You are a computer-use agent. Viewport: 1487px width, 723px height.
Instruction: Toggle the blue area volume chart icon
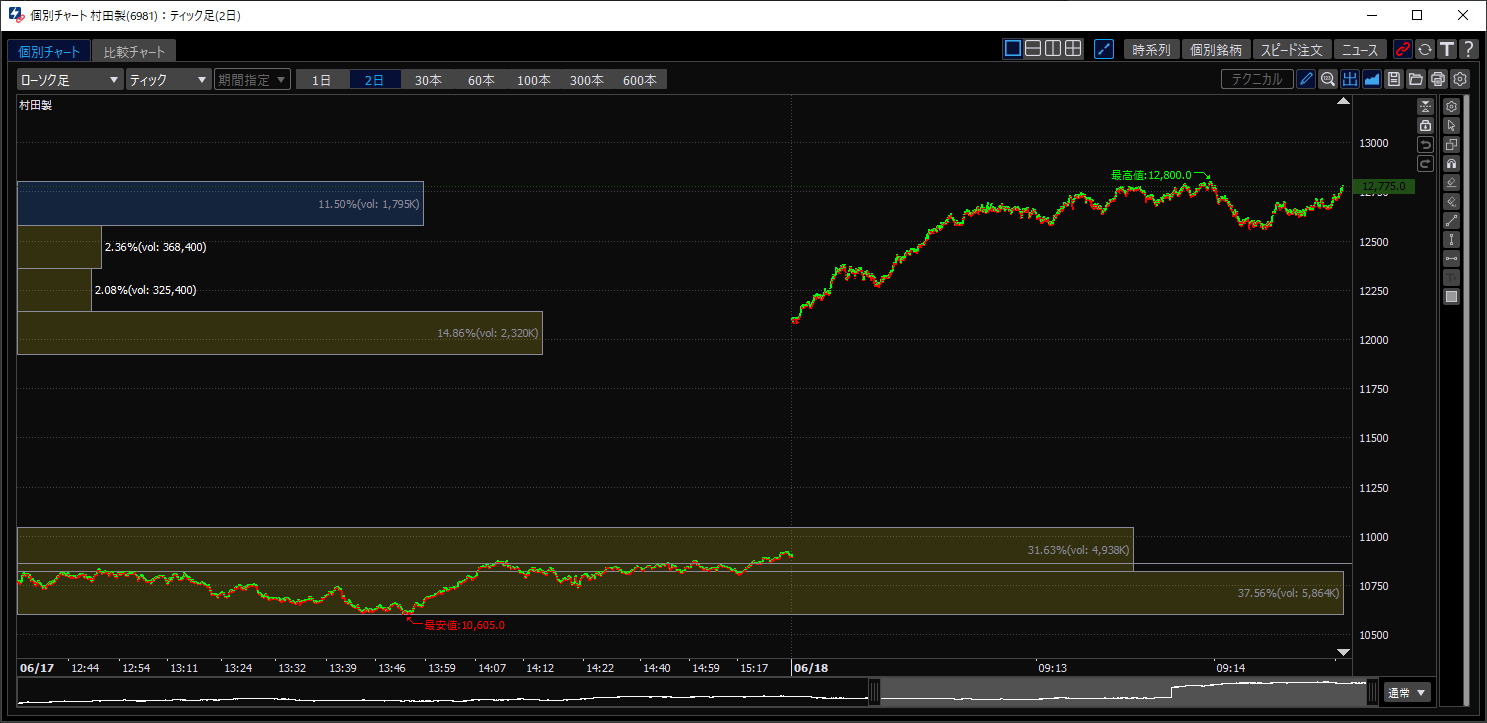[1372, 80]
